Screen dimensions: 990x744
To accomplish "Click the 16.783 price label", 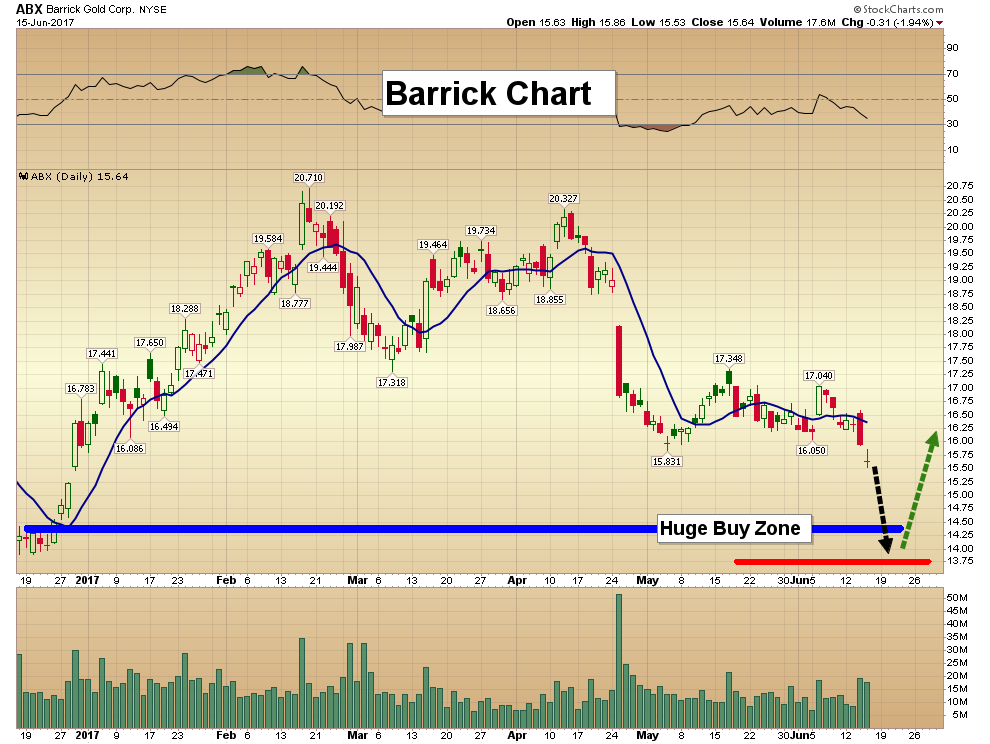I will [81, 388].
